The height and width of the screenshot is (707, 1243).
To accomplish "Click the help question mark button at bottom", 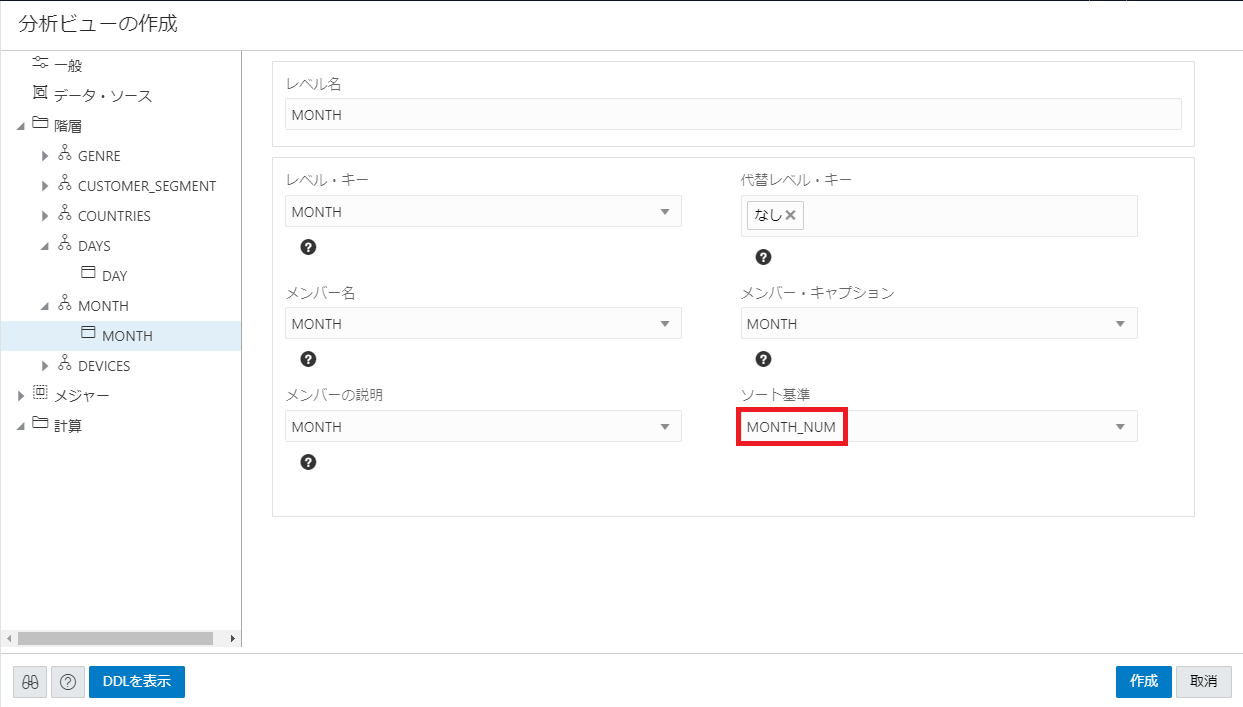I will pos(68,682).
